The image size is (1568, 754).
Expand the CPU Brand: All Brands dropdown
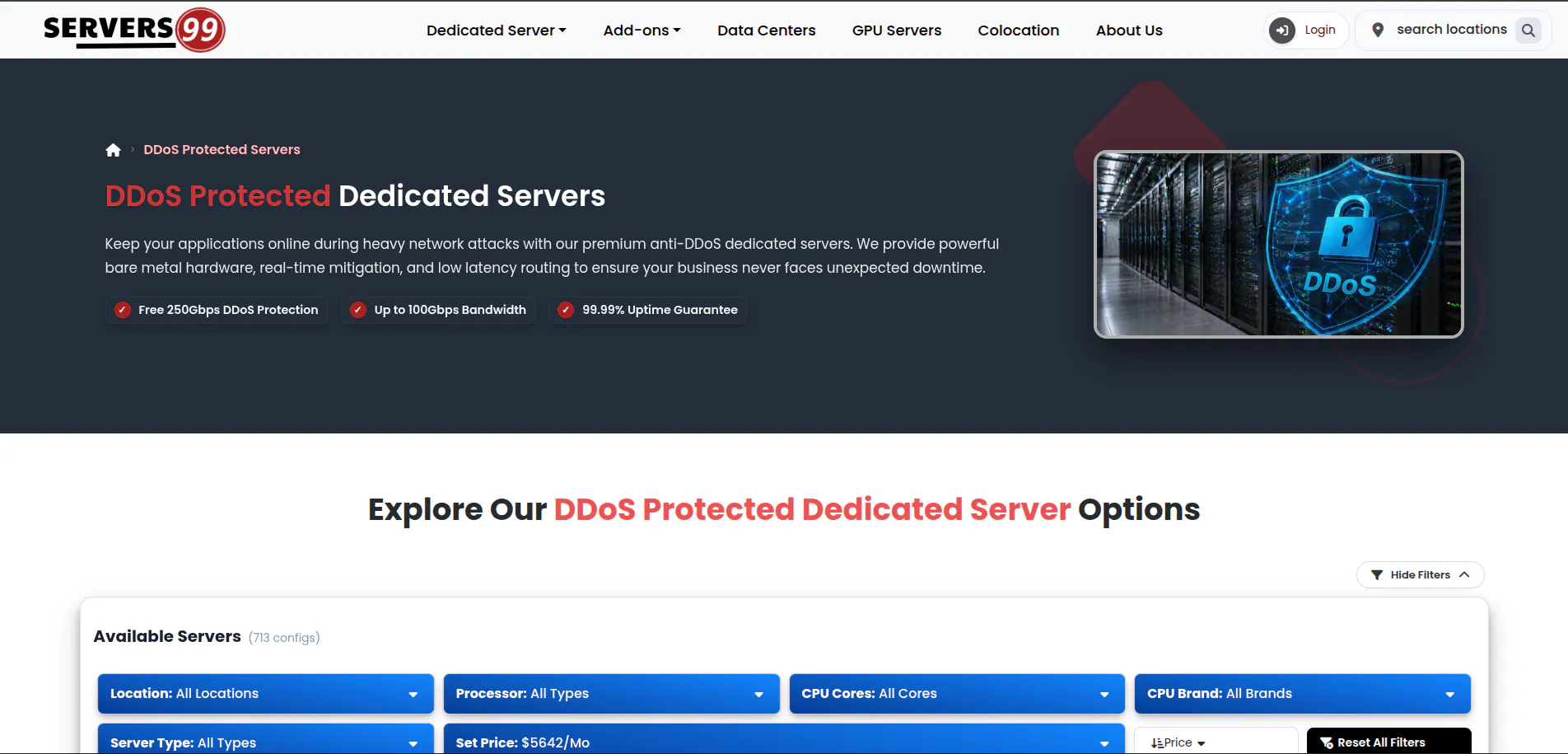click(x=1302, y=694)
